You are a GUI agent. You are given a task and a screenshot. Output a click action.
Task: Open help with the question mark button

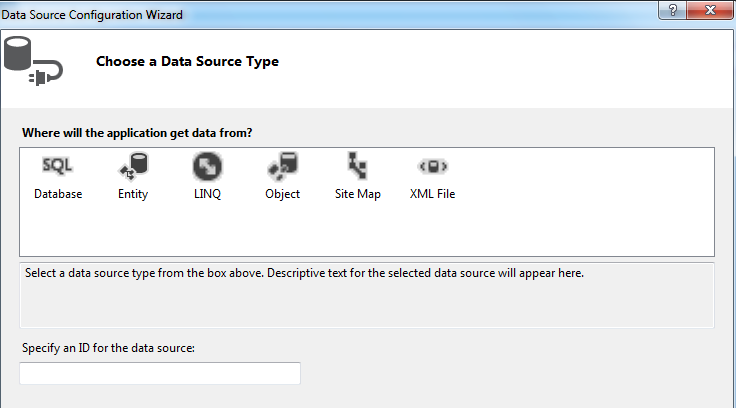click(671, 11)
